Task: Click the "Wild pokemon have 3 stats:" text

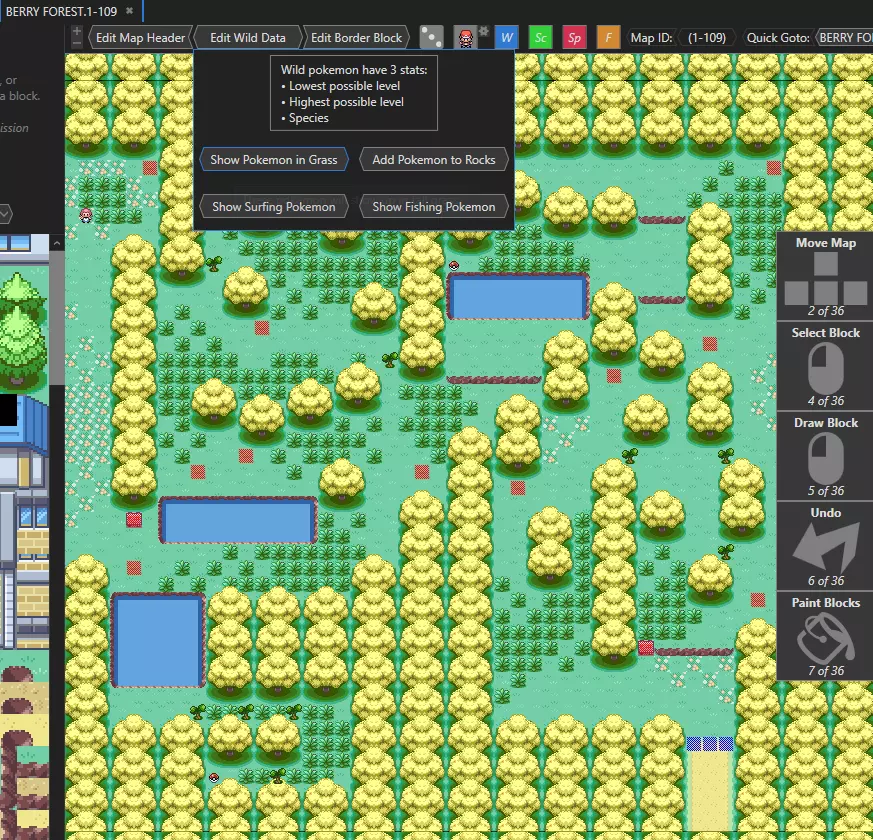Action: (x=354, y=70)
